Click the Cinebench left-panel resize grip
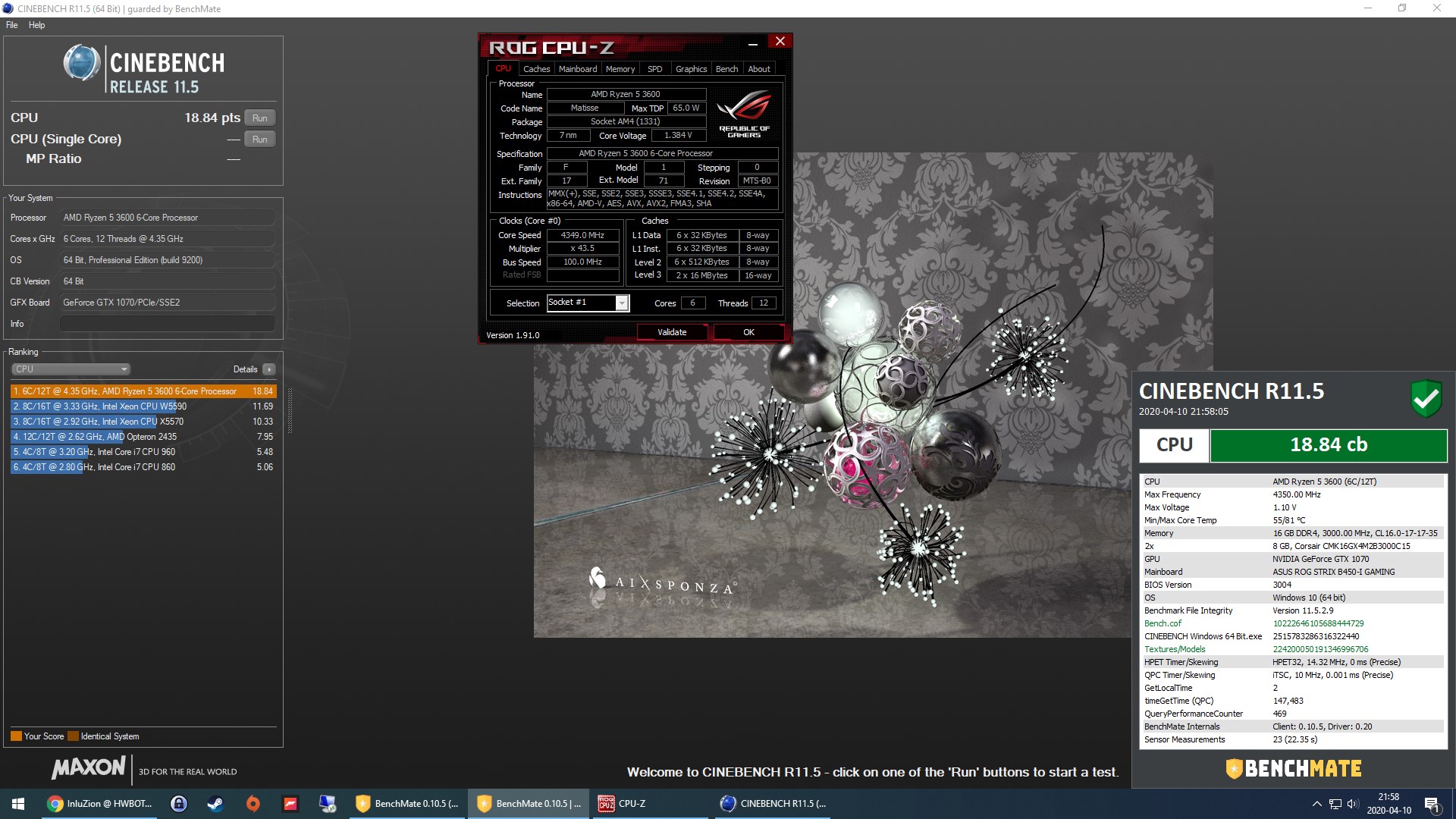 pyautogui.click(x=290, y=410)
